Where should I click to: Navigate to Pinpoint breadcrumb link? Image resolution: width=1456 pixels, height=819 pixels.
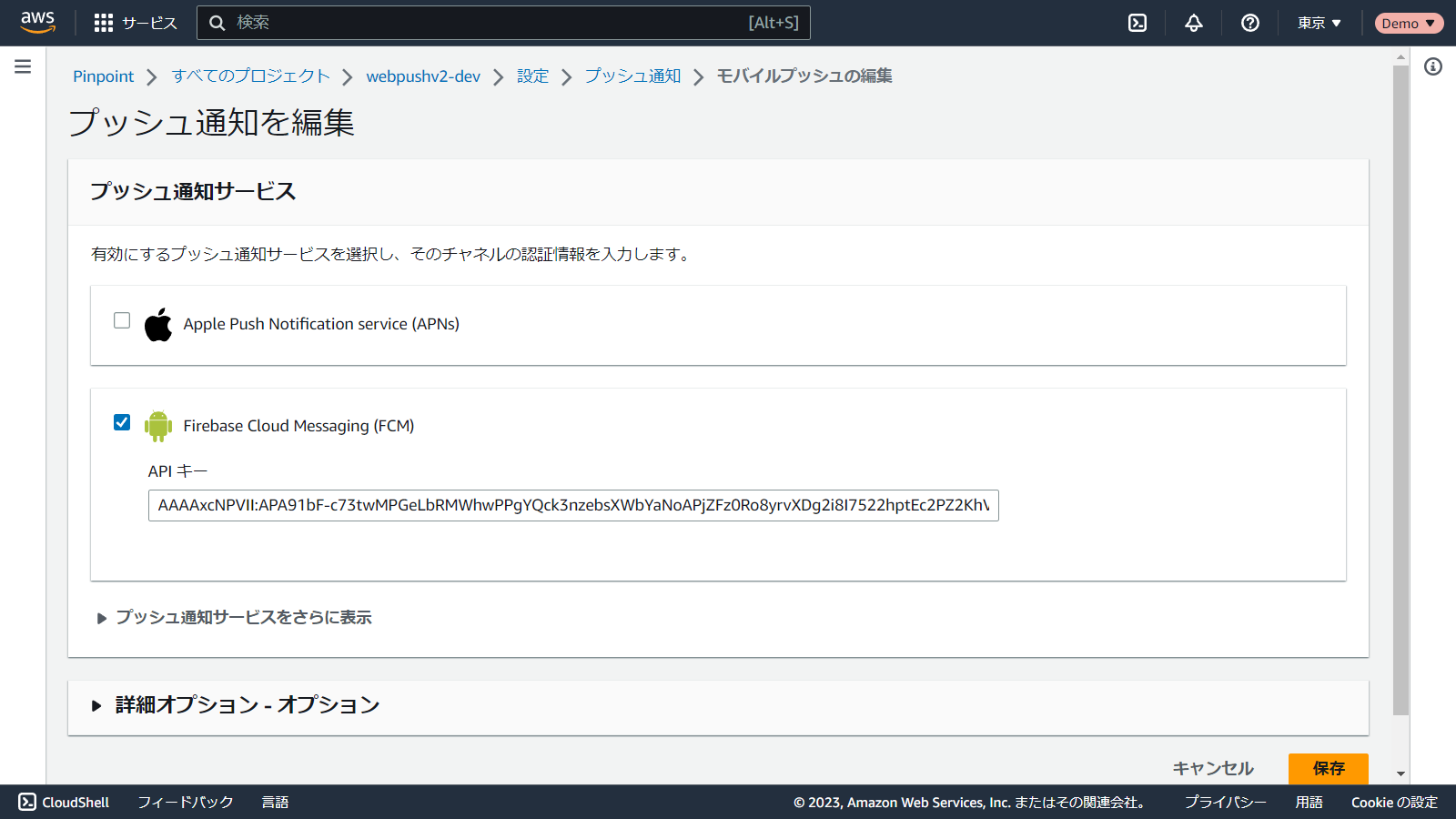pyautogui.click(x=103, y=76)
